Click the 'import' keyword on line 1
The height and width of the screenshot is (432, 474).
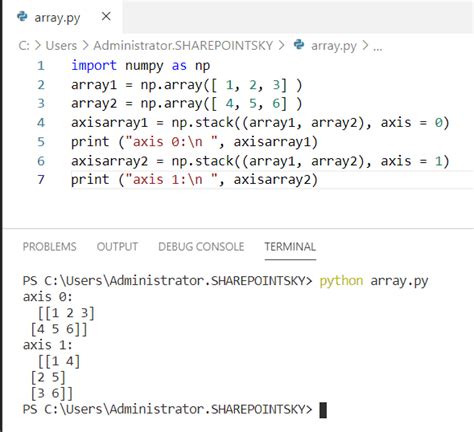click(x=94, y=66)
